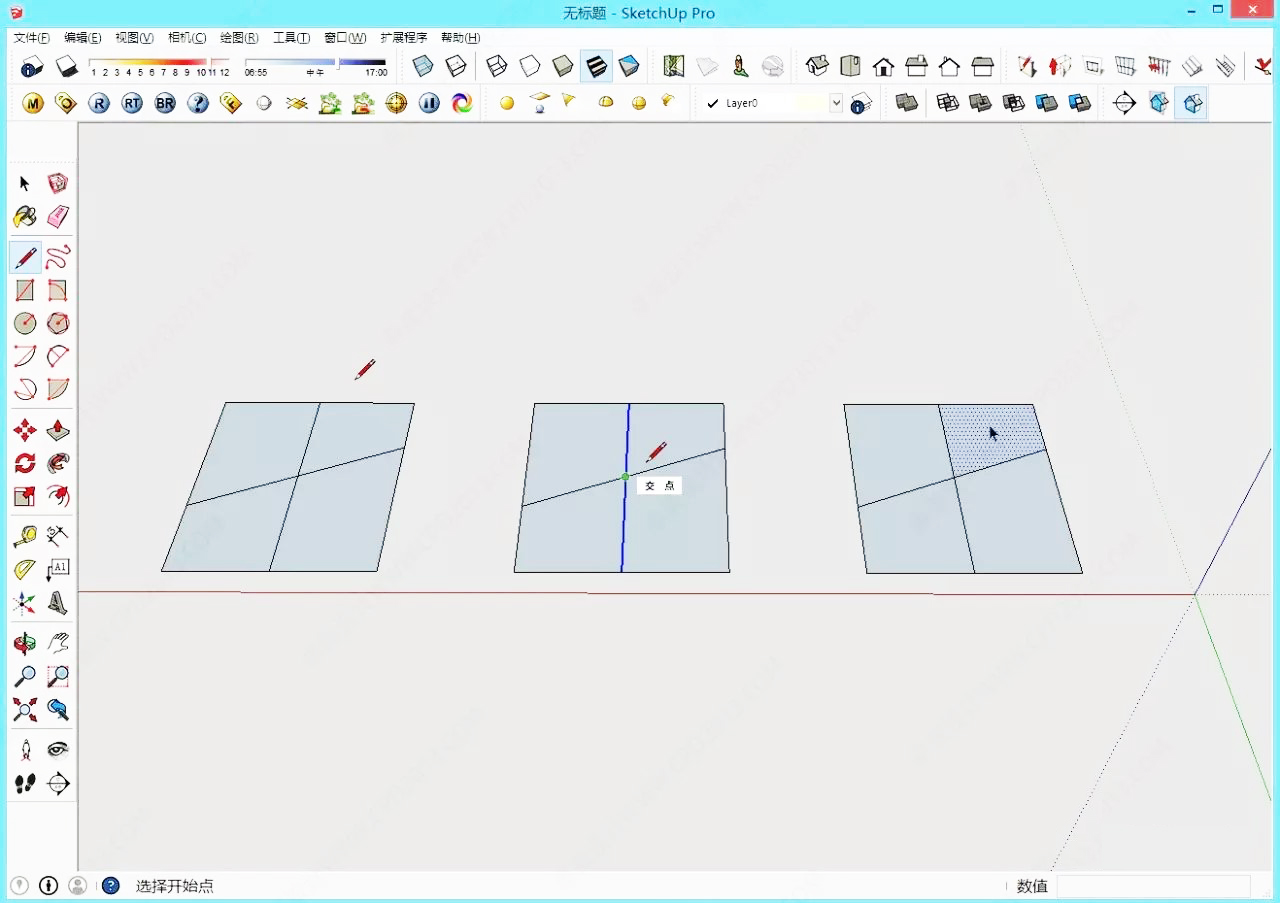The height and width of the screenshot is (903, 1280).
Task: Open the Layer0 layer dropdown
Action: tap(836, 103)
